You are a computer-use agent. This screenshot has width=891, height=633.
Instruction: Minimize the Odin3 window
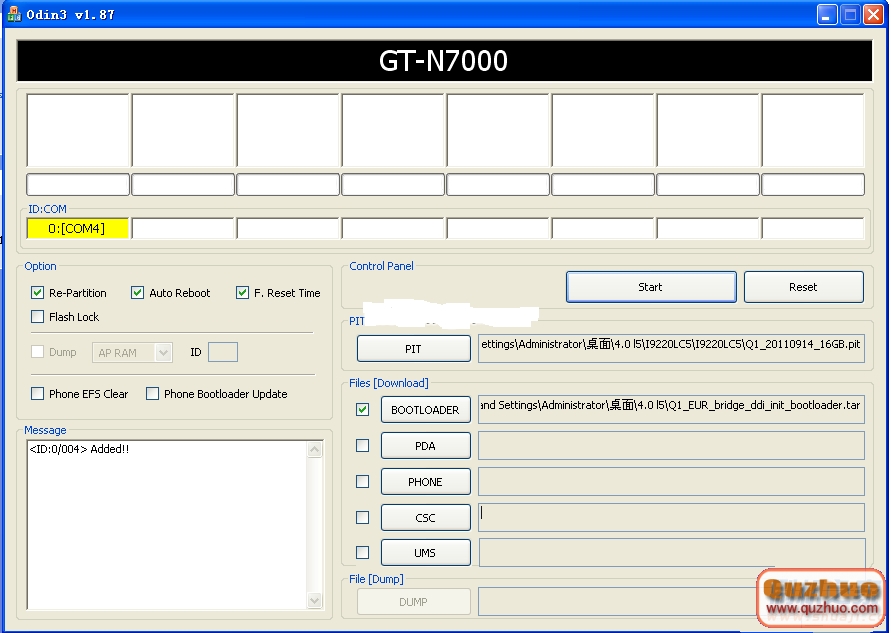tap(827, 14)
